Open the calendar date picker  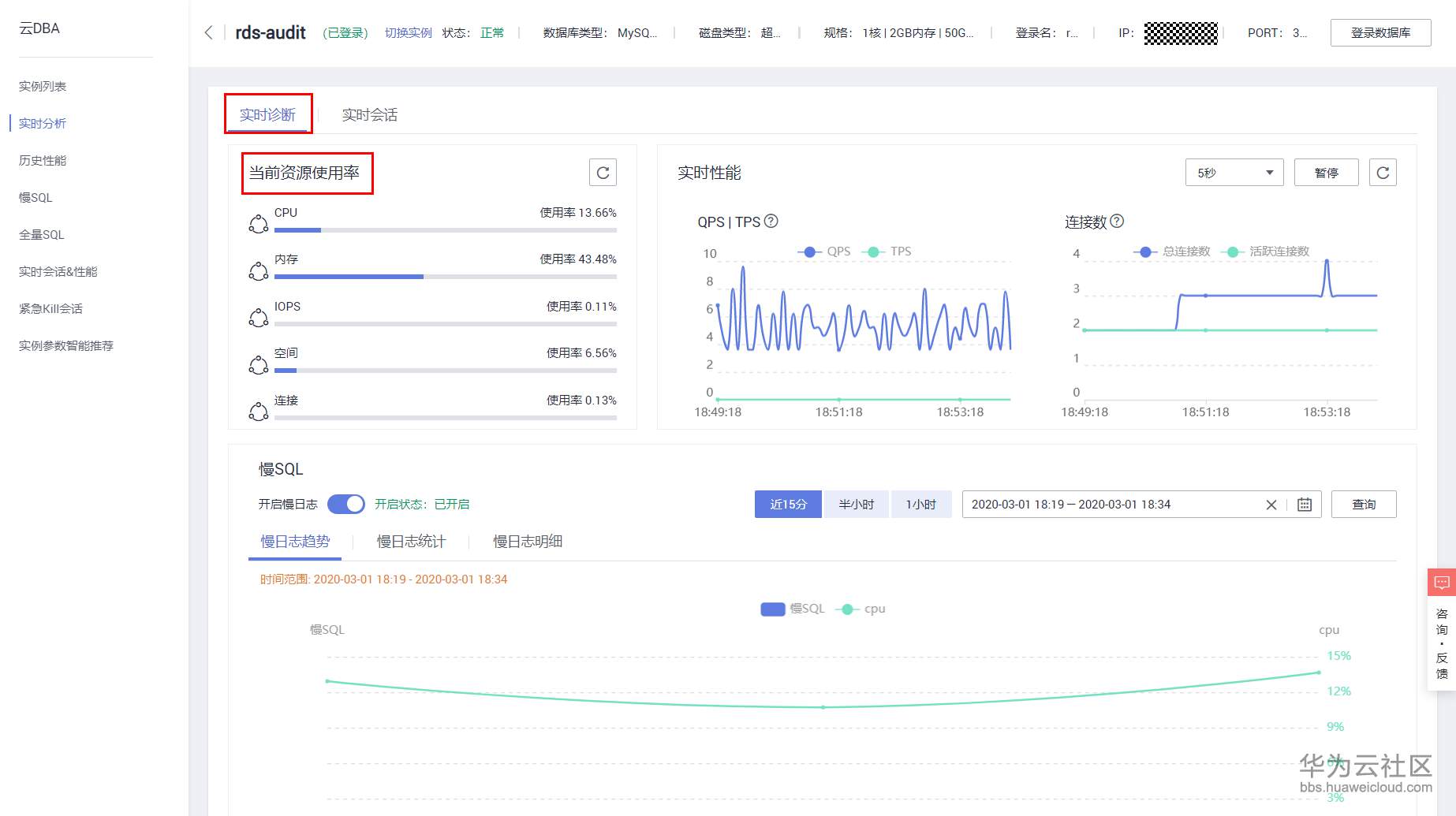coord(1305,505)
